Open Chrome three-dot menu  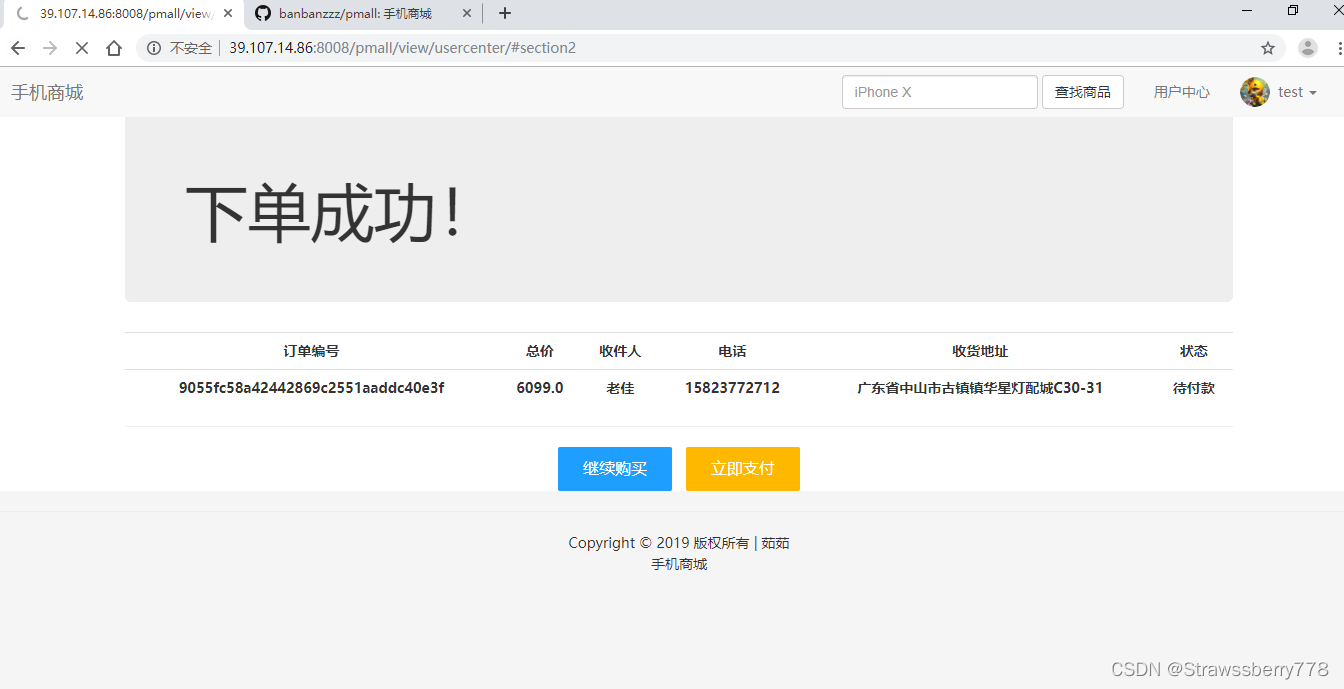[x=1339, y=48]
